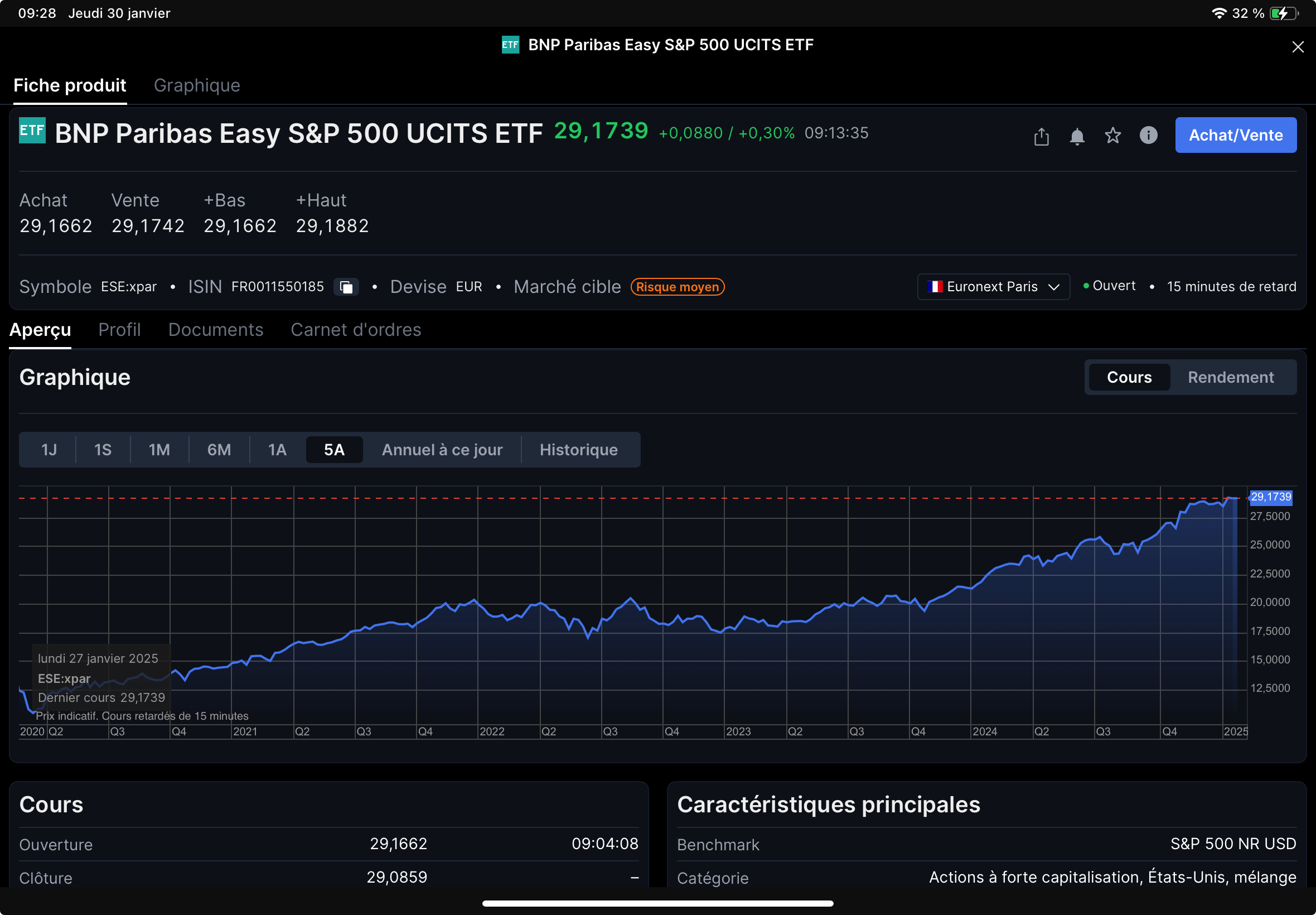Viewport: 1316px width, 915px height.
Task: Select the 1M chart range
Action: pos(159,450)
